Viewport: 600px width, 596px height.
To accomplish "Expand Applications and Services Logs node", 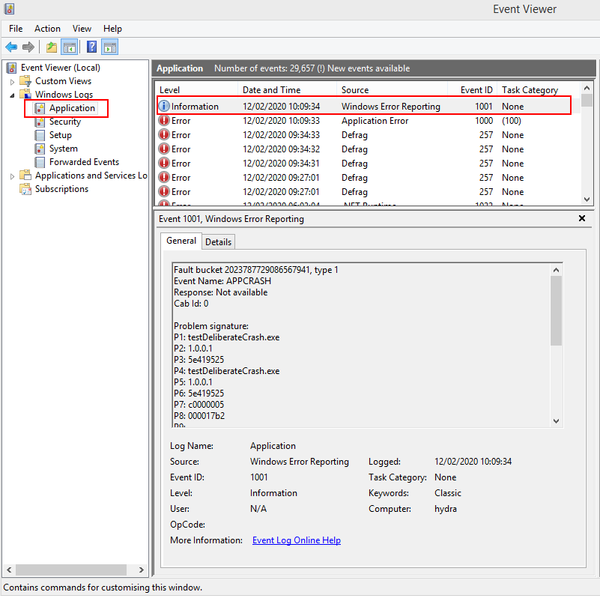I will tap(13, 176).
